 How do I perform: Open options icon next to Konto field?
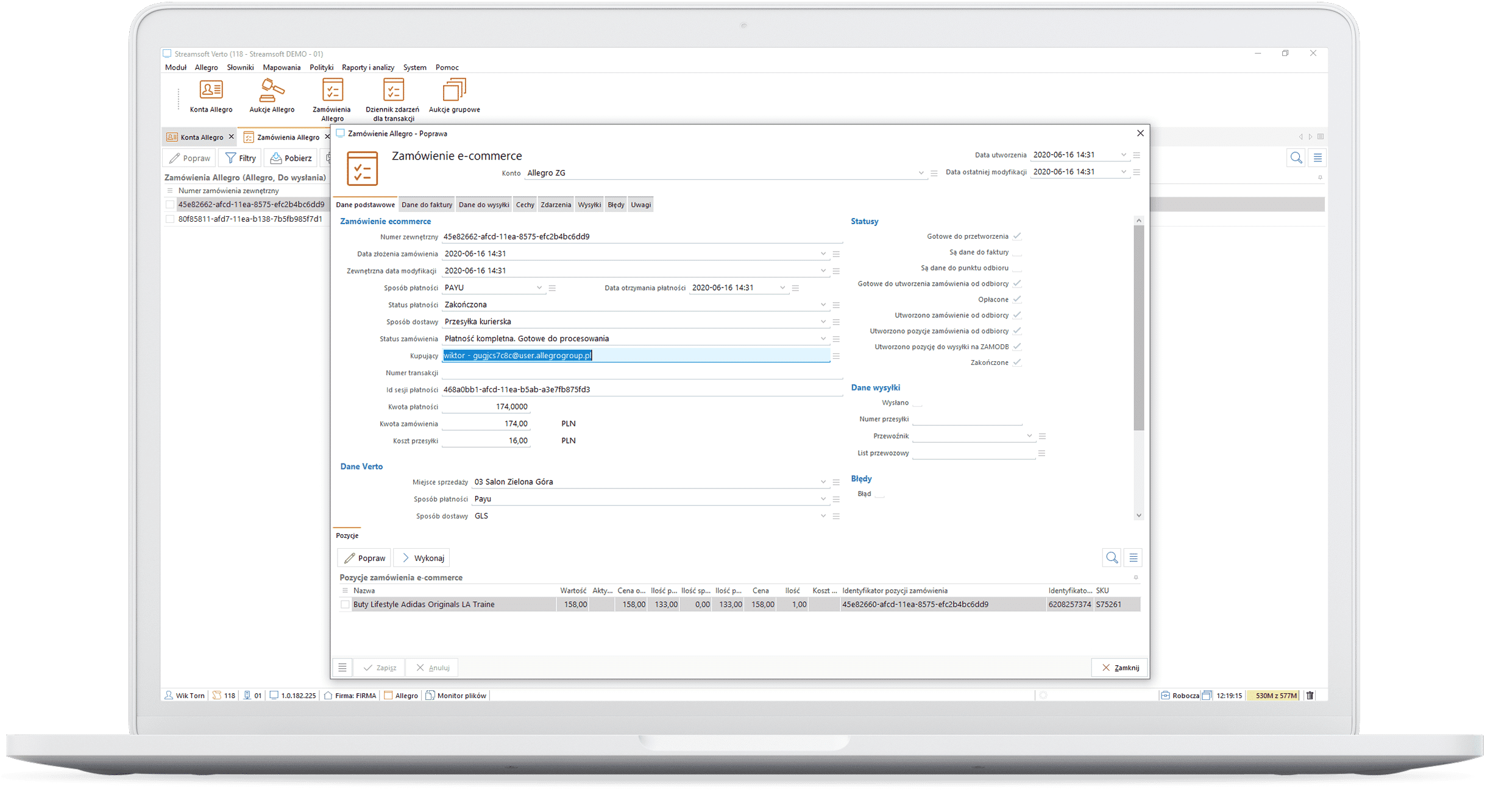click(934, 173)
